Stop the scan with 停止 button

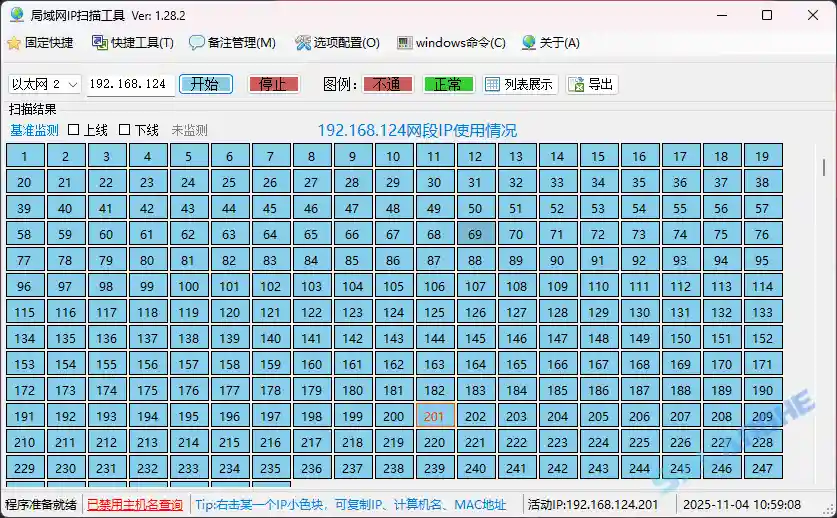pyautogui.click(x=273, y=84)
